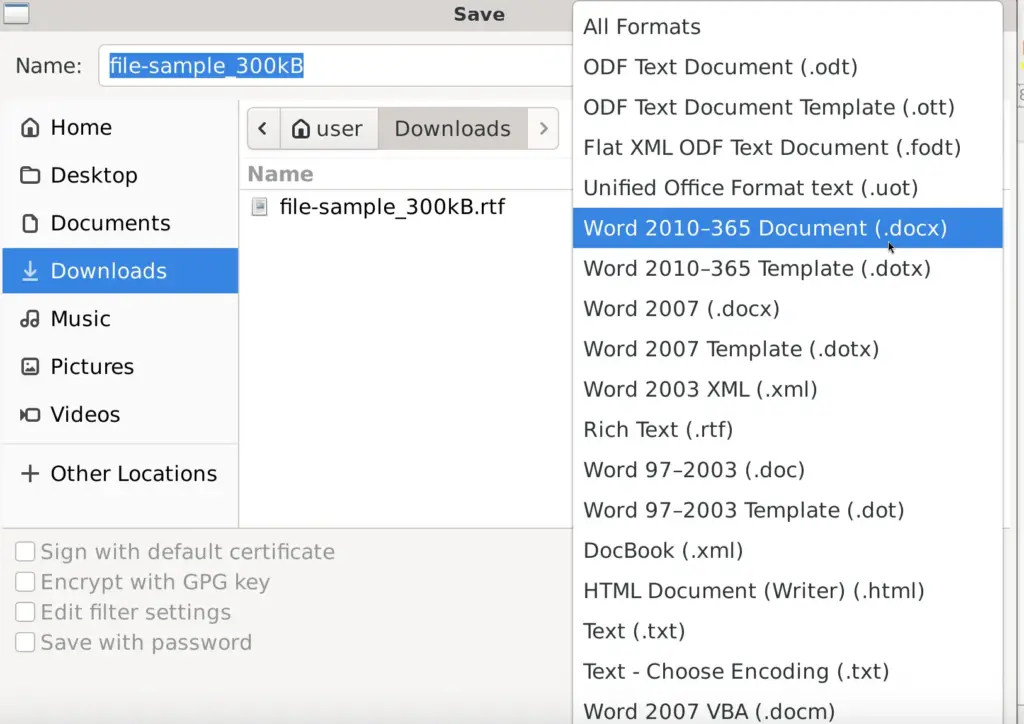Click the Name field with file-sample_300kB

point(335,65)
